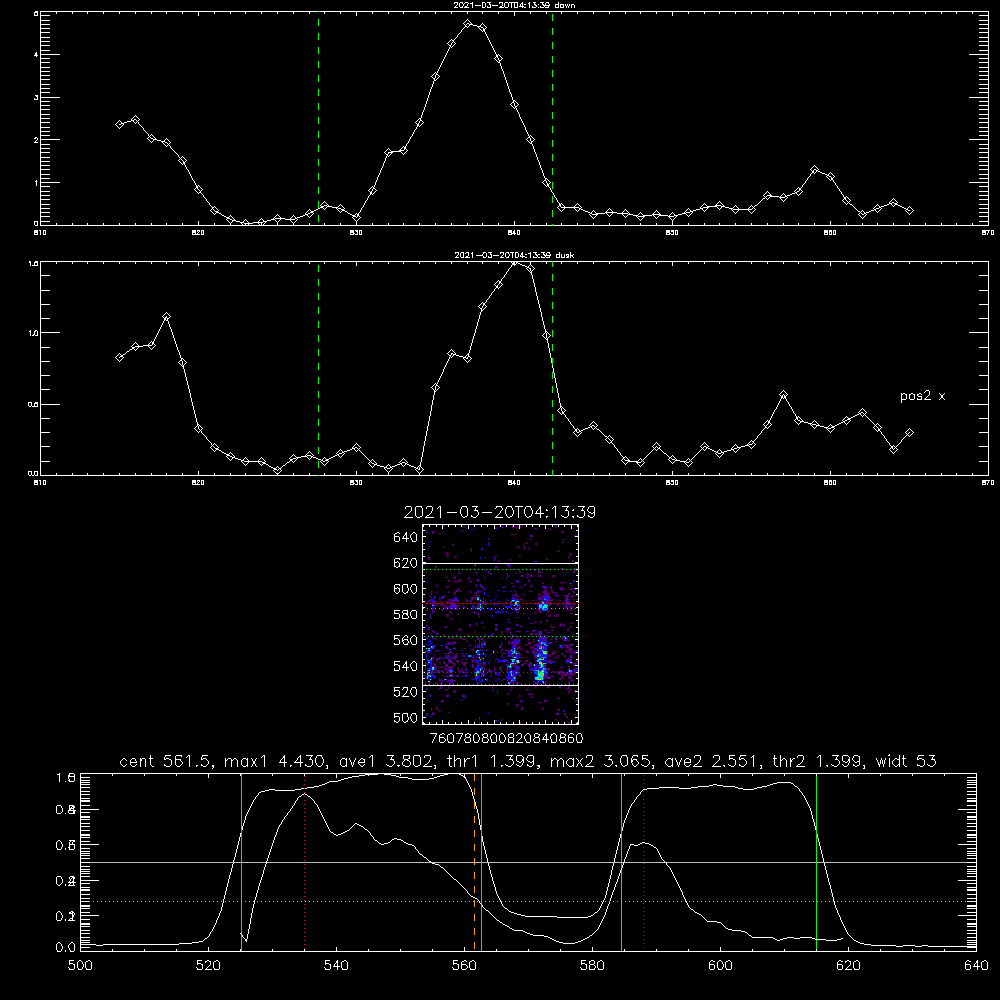The image size is (1000, 1000).
Task: Click the right green dashed line in dusk plot
Action: point(552,368)
